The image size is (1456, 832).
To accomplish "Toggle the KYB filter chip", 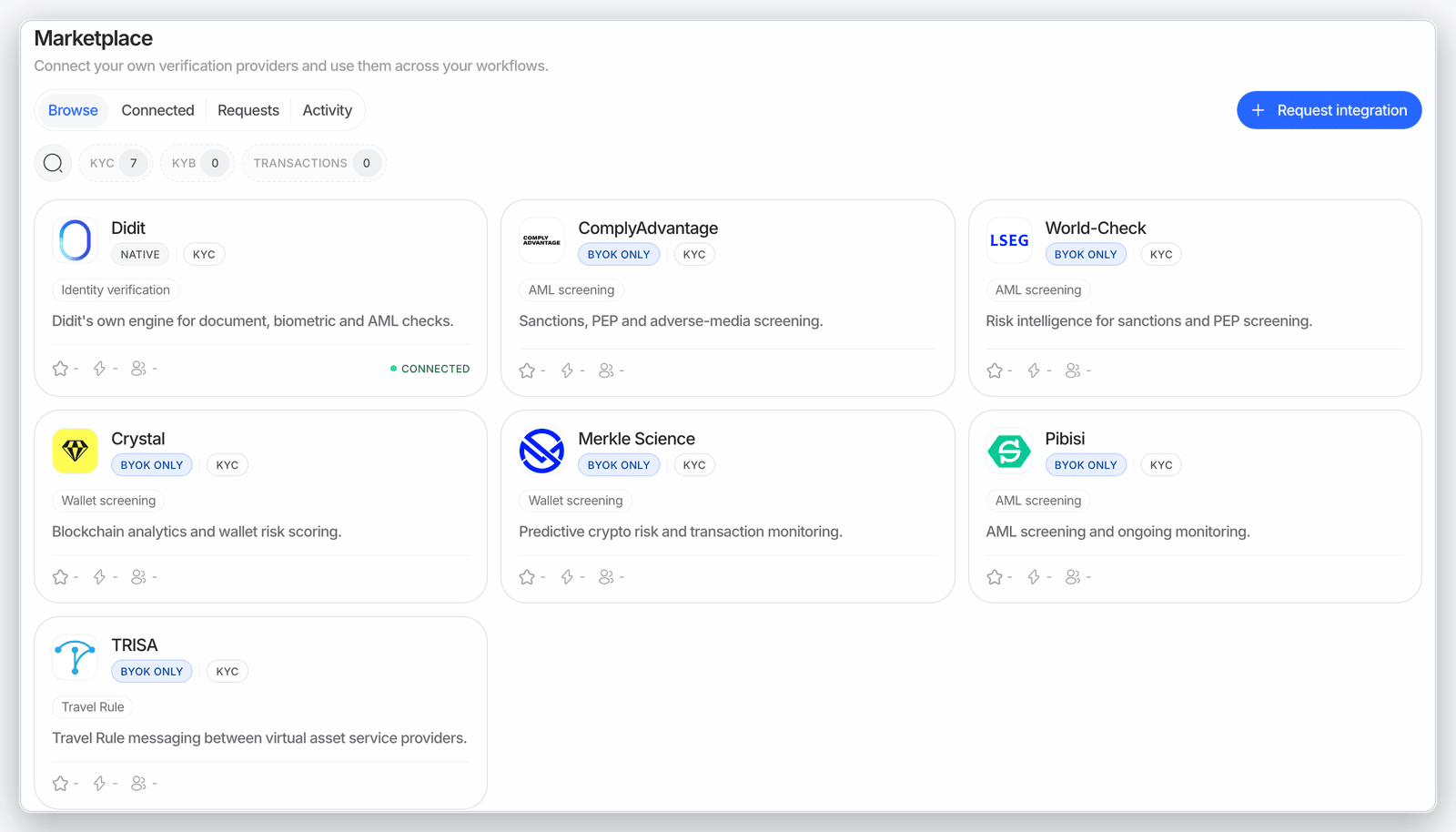I will [197, 163].
